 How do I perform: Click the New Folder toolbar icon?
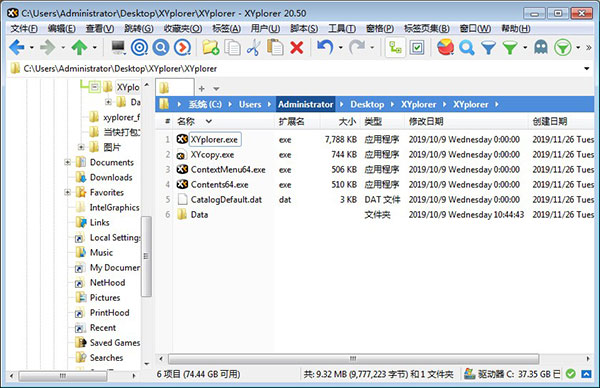pos(210,47)
